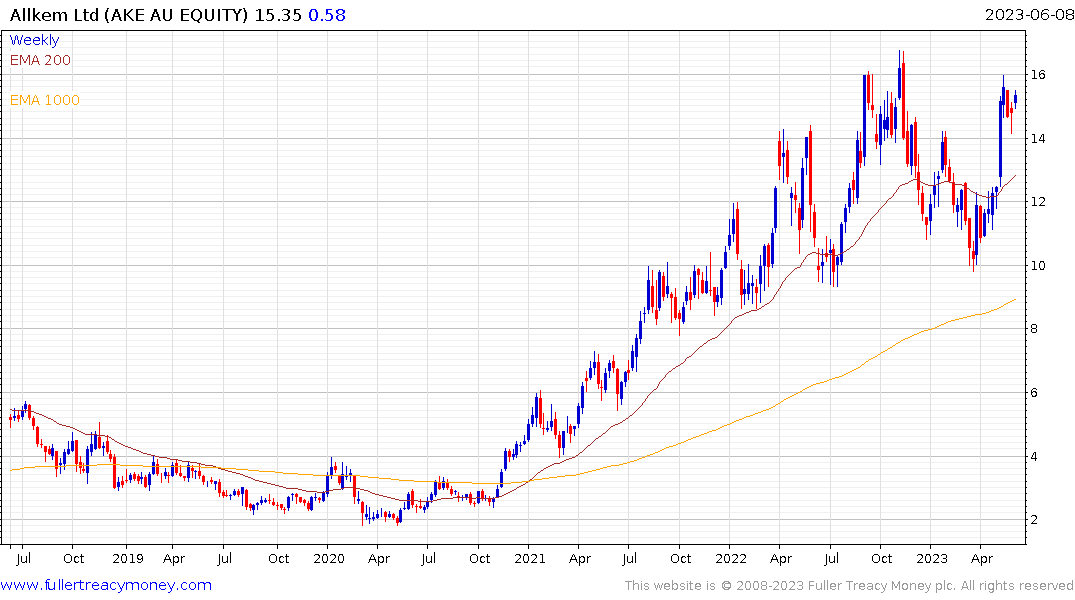Screen dimensions: 1075x600
Task: Click the 6 price axis label
Action: click(1035, 393)
